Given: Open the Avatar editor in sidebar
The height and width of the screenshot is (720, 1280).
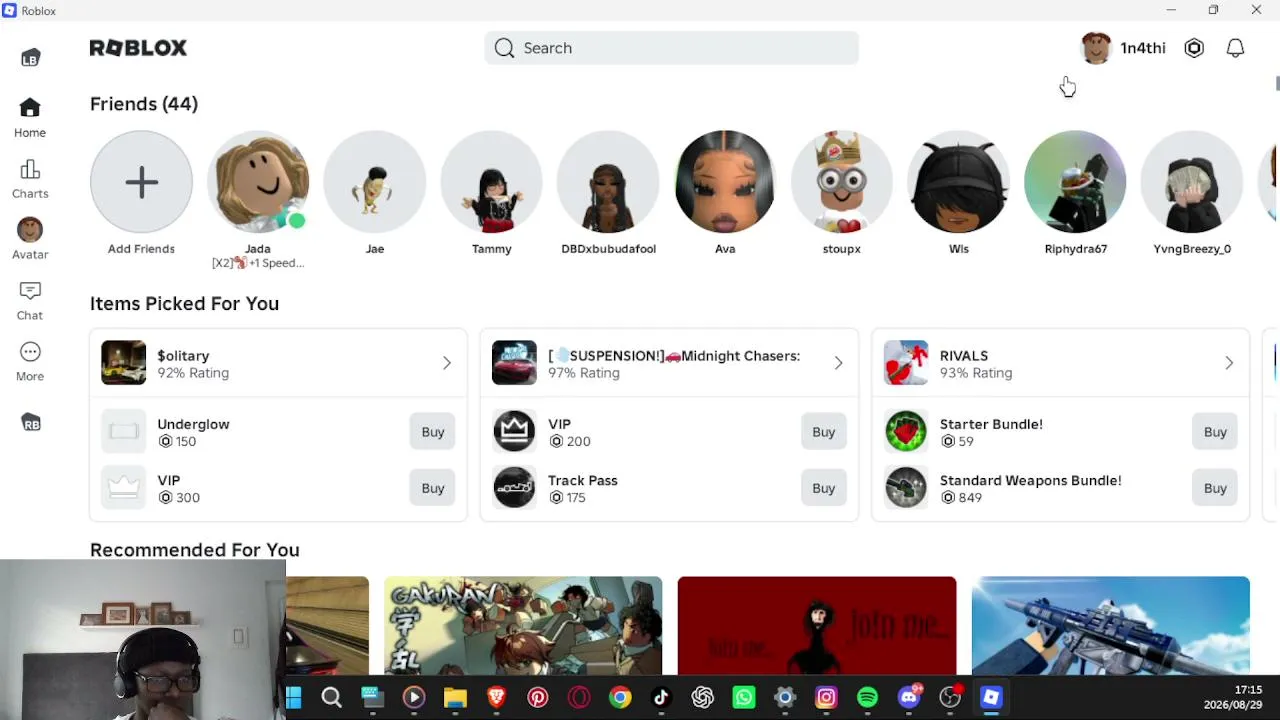Looking at the screenshot, I should tap(30, 240).
